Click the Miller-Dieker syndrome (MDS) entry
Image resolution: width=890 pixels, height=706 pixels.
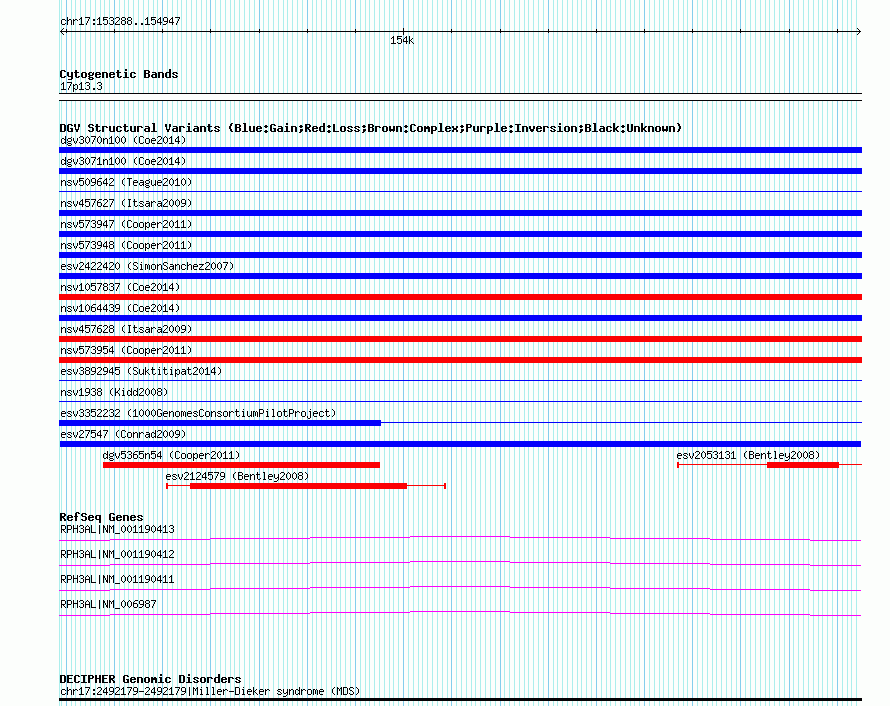210,691
